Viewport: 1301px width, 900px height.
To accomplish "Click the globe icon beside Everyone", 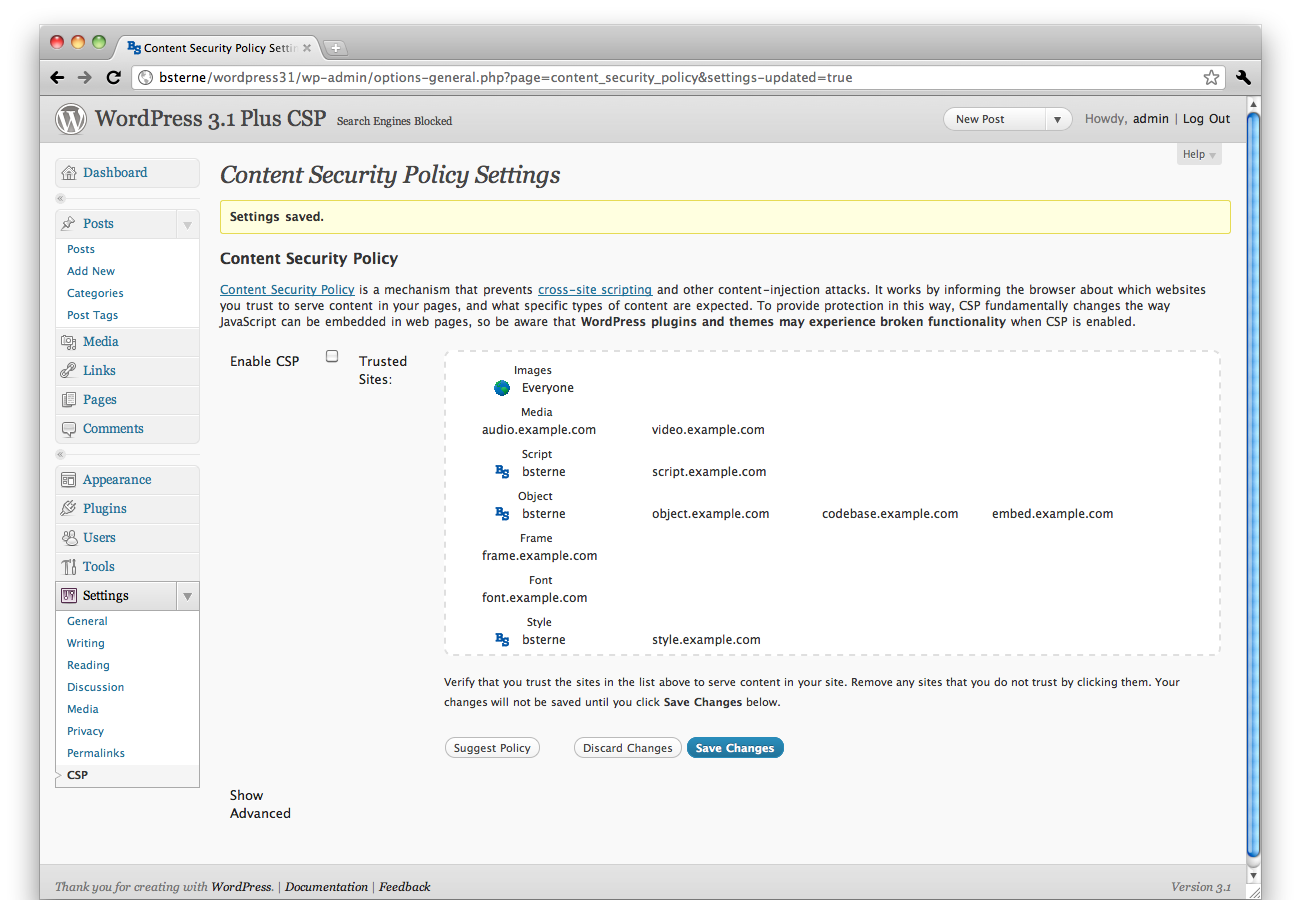I will (x=502, y=388).
